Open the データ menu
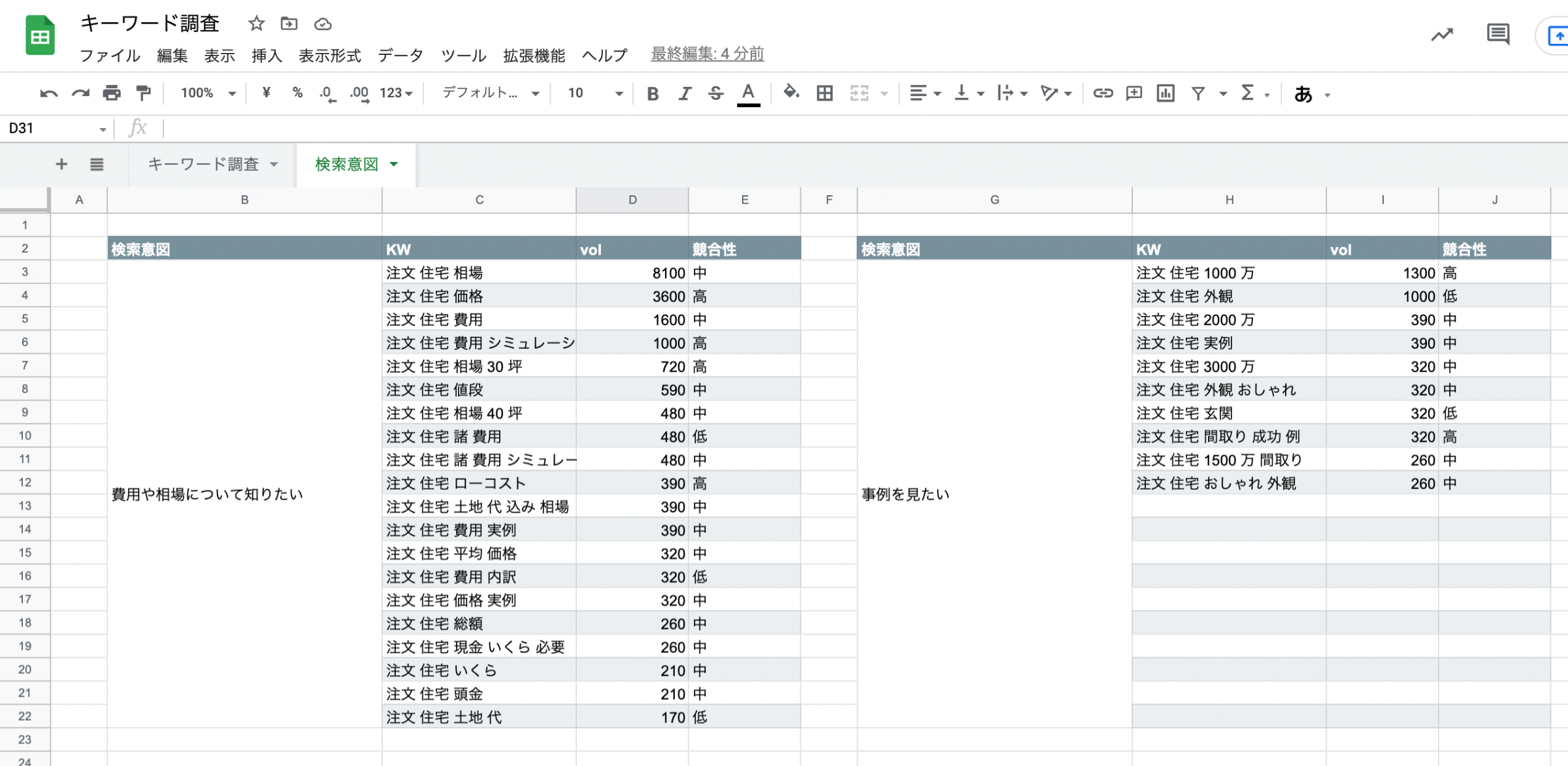1568x766 pixels. (x=400, y=56)
